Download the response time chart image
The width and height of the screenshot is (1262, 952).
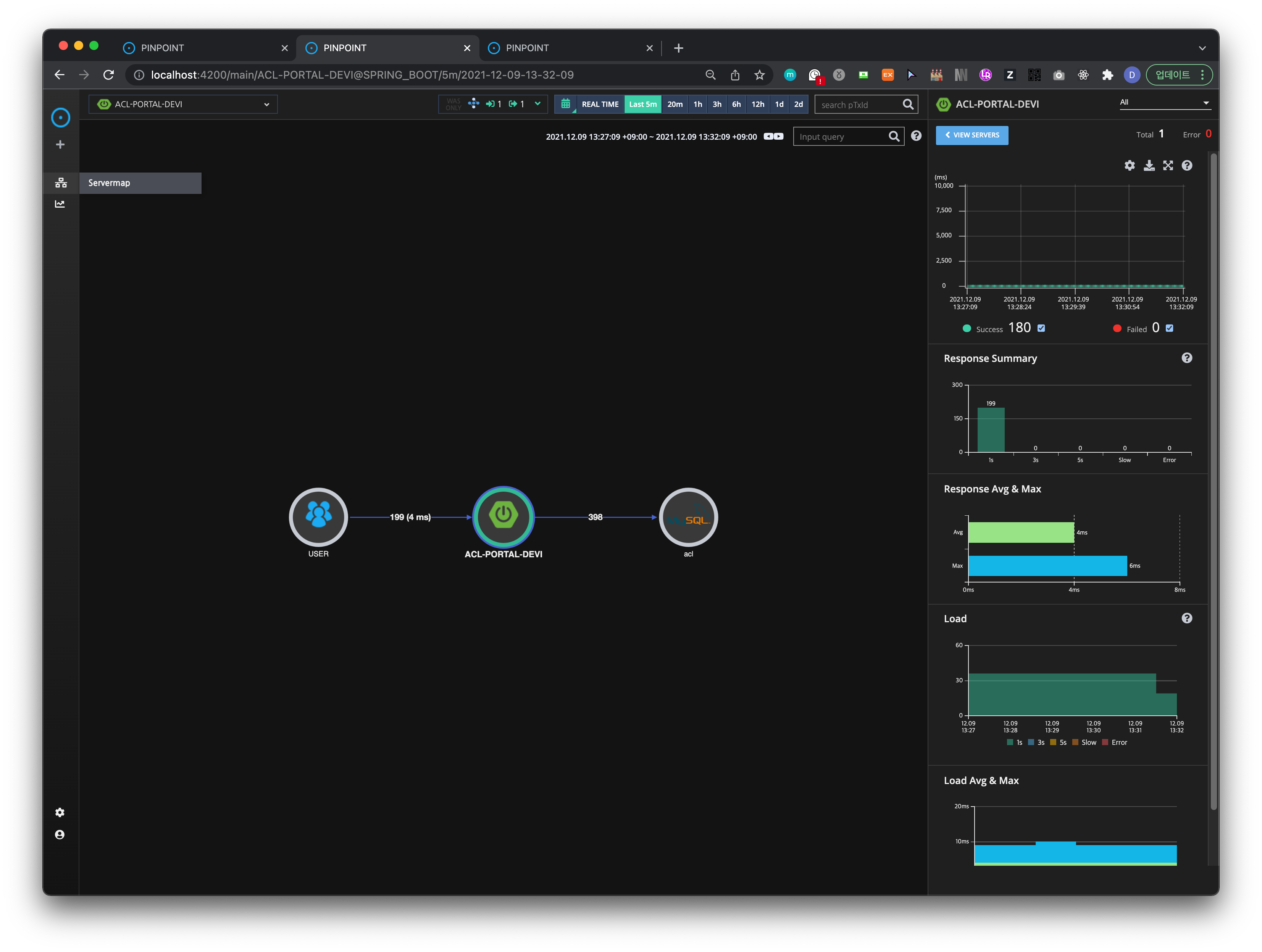[x=1149, y=165]
